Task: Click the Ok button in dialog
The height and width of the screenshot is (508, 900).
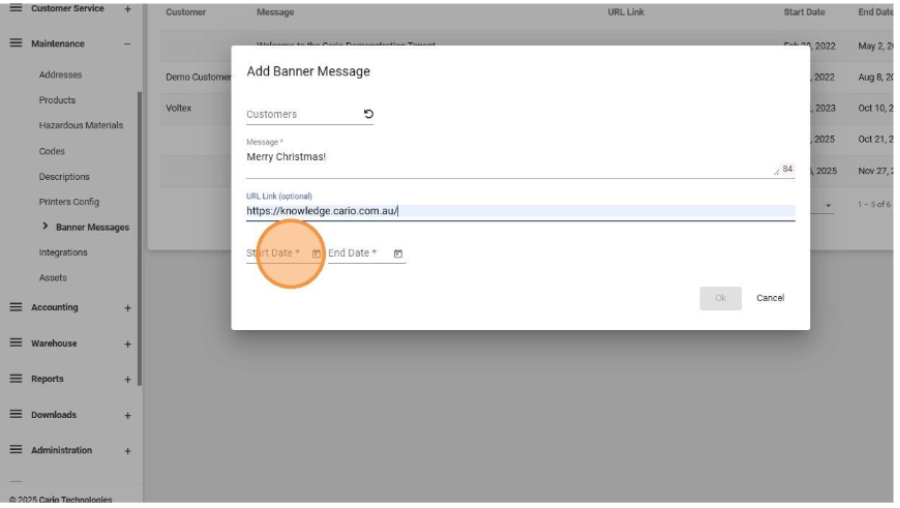Action: point(720,298)
